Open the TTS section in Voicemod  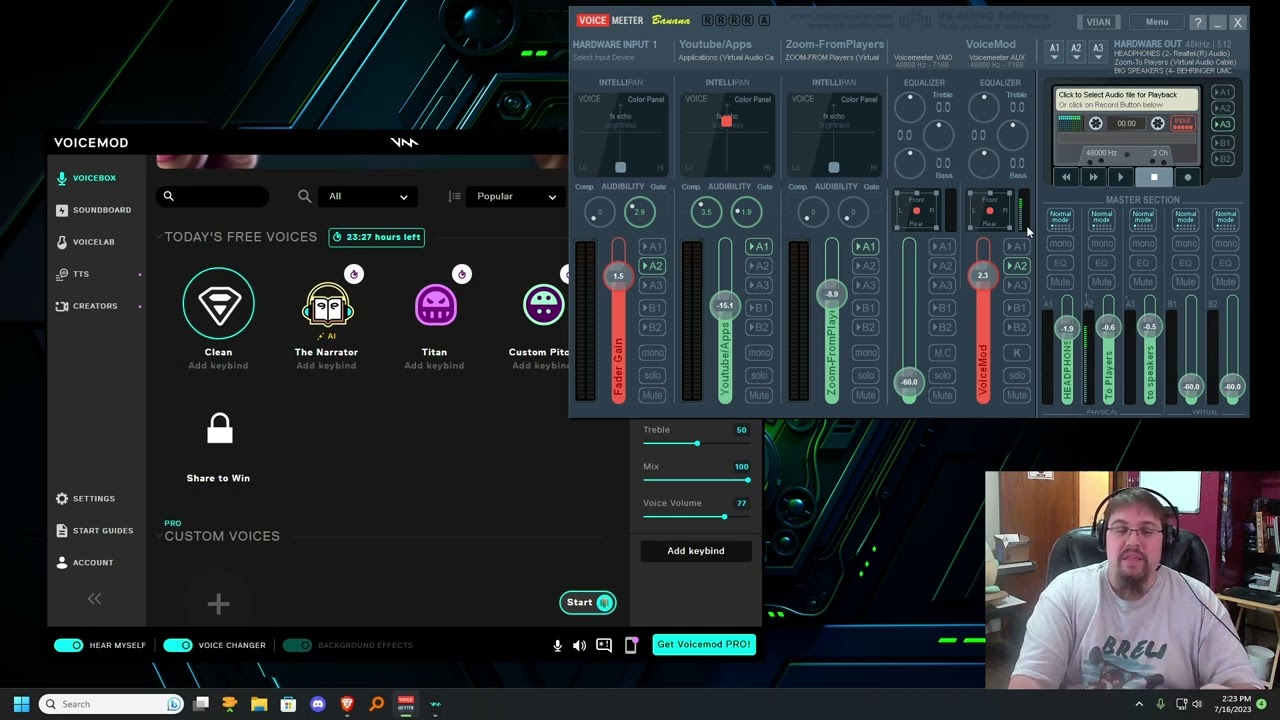click(73, 274)
